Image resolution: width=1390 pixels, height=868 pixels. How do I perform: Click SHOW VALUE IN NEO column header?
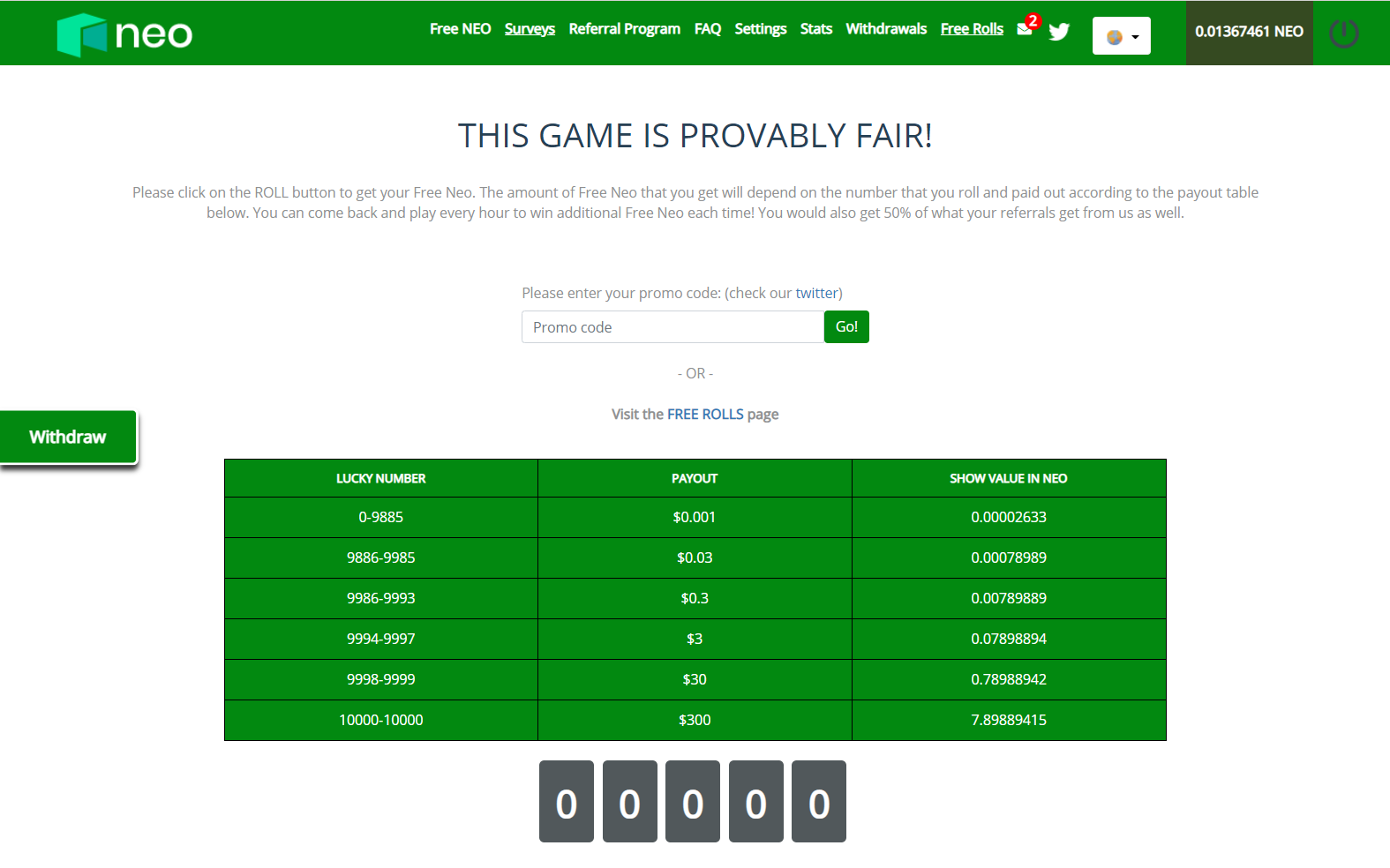(1009, 478)
